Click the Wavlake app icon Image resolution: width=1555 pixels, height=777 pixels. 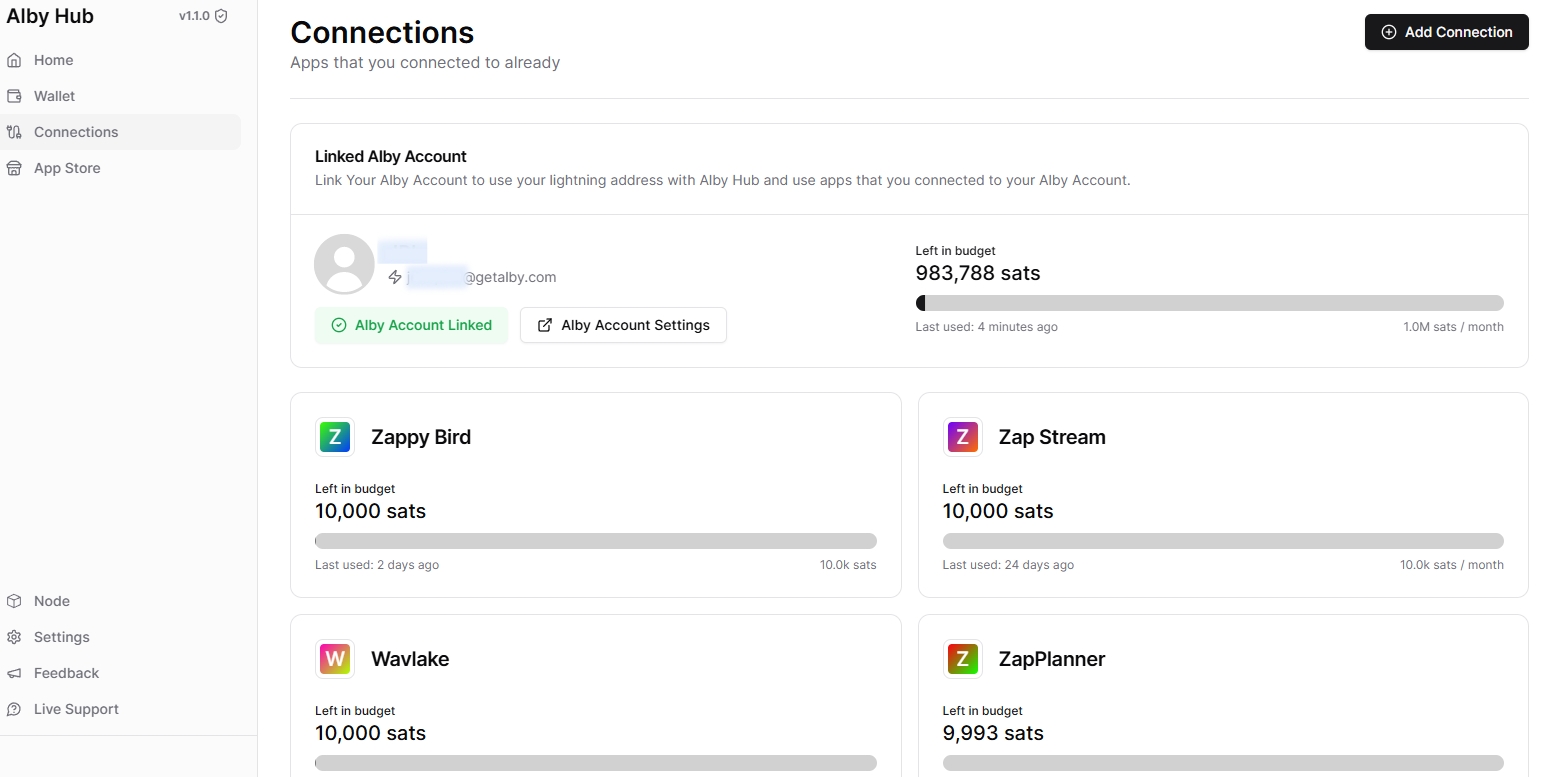coord(335,659)
